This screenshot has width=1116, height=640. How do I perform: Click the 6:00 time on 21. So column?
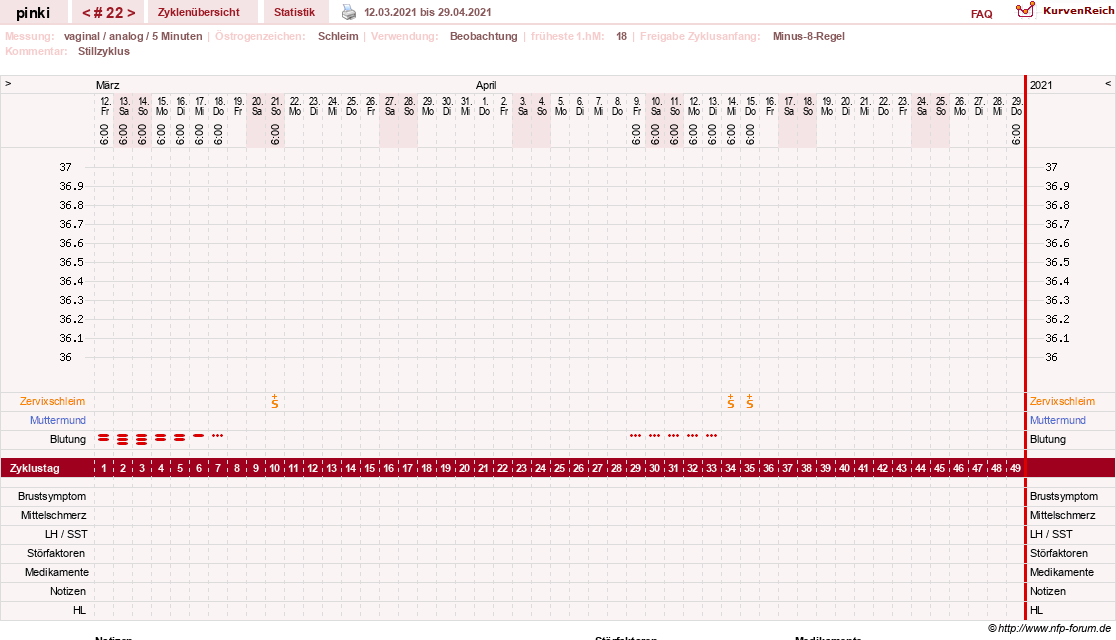click(x=275, y=134)
